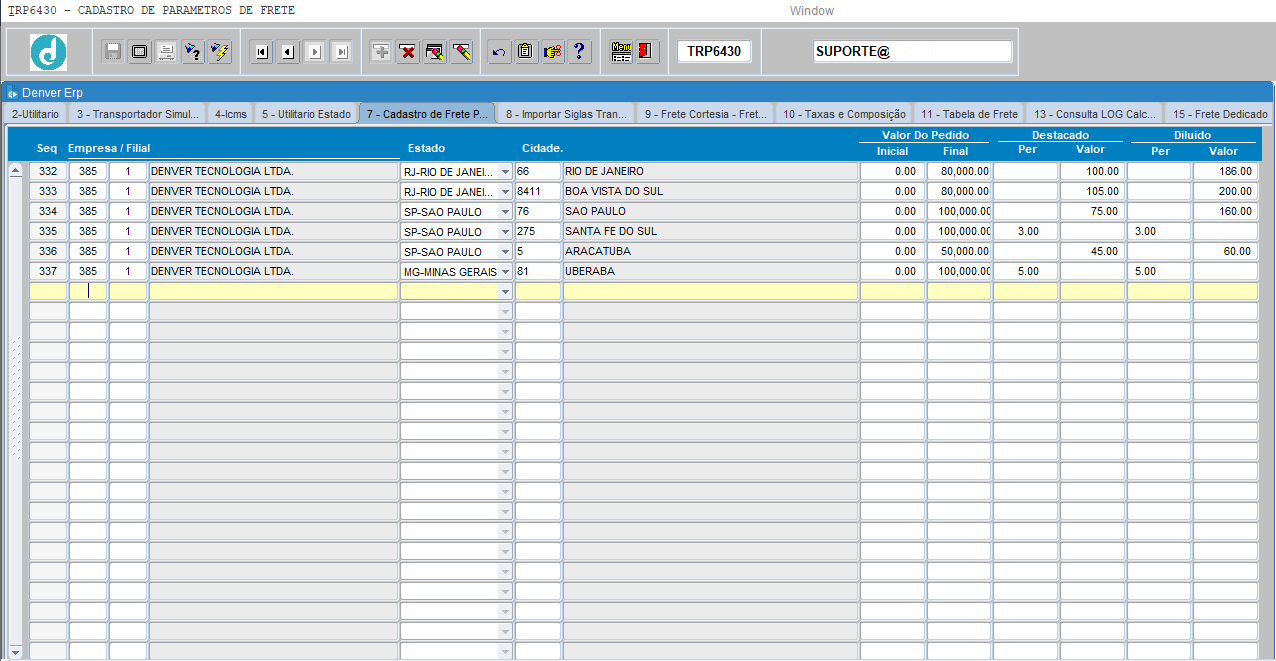Click the BOA VISTA DO SUL city cell

pyautogui.click(x=710, y=191)
